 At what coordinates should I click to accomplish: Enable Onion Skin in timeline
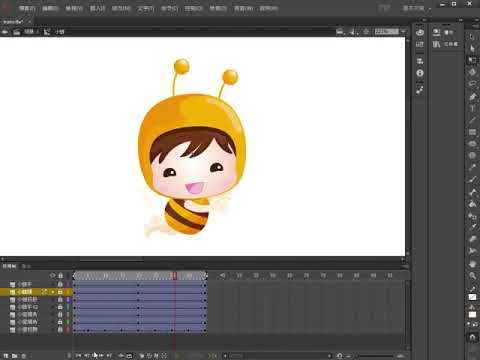[x=143, y=356]
